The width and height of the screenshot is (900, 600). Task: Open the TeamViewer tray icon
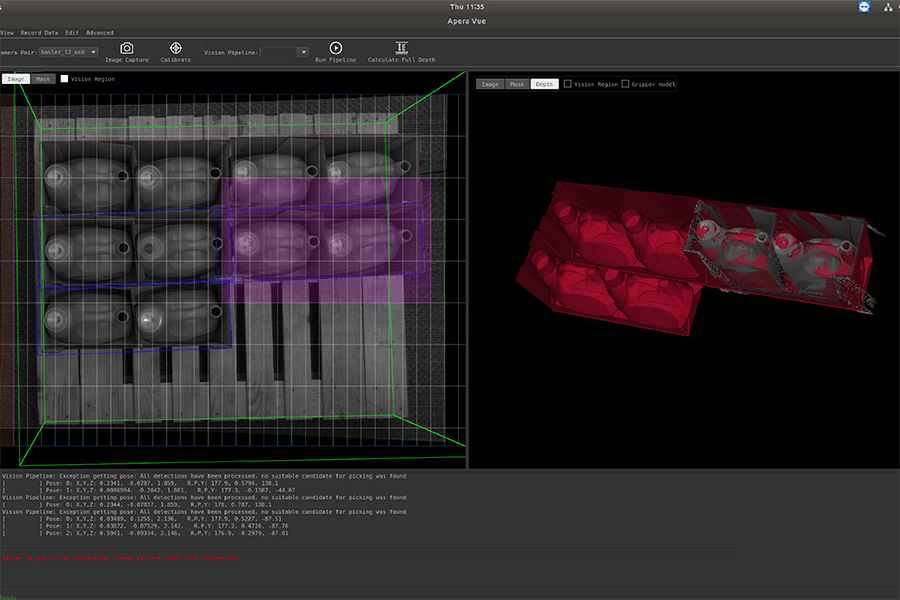864,7
